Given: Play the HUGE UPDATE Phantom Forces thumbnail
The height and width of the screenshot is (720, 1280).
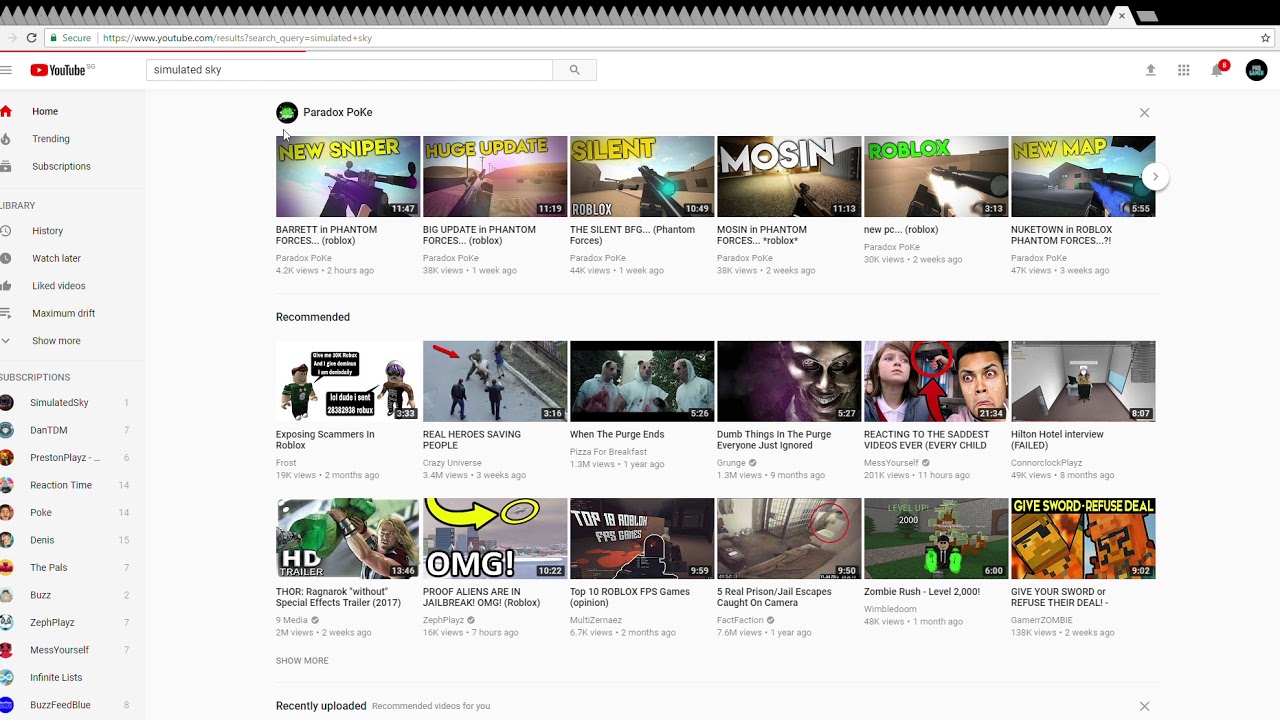Looking at the screenshot, I should point(495,177).
